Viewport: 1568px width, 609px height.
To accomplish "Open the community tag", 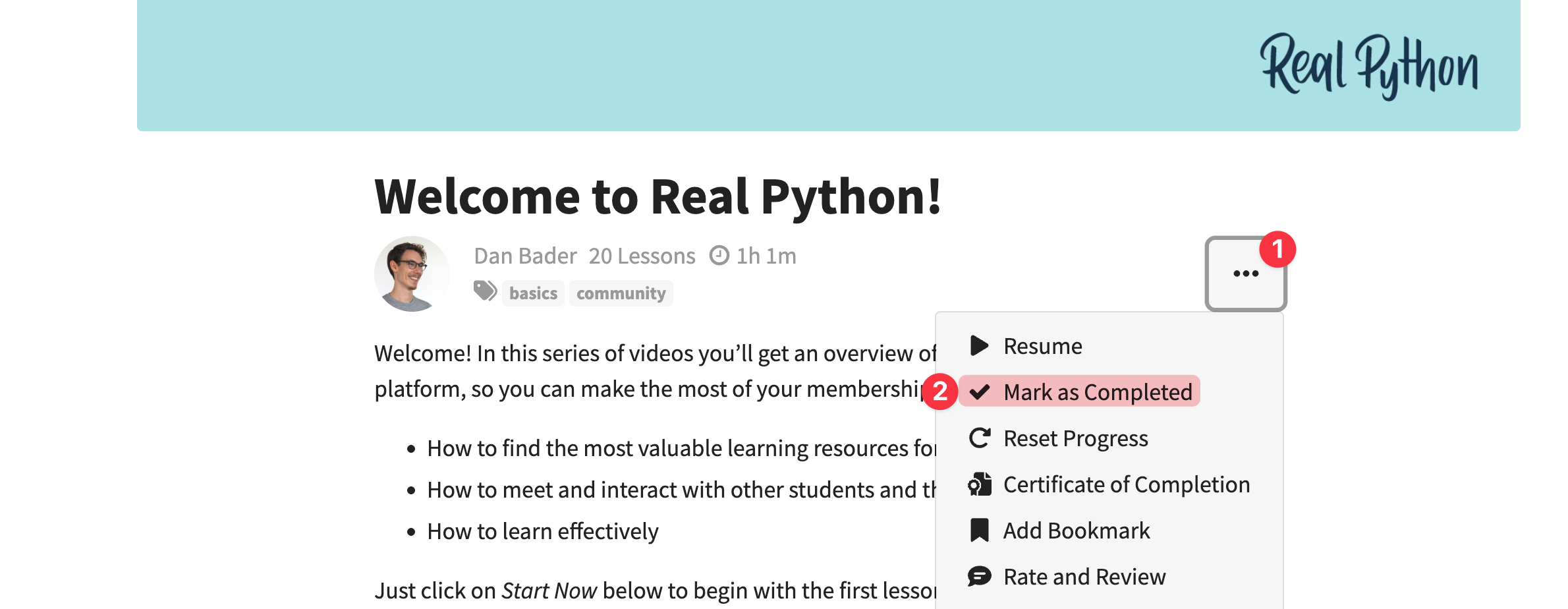I will click(x=621, y=293).
